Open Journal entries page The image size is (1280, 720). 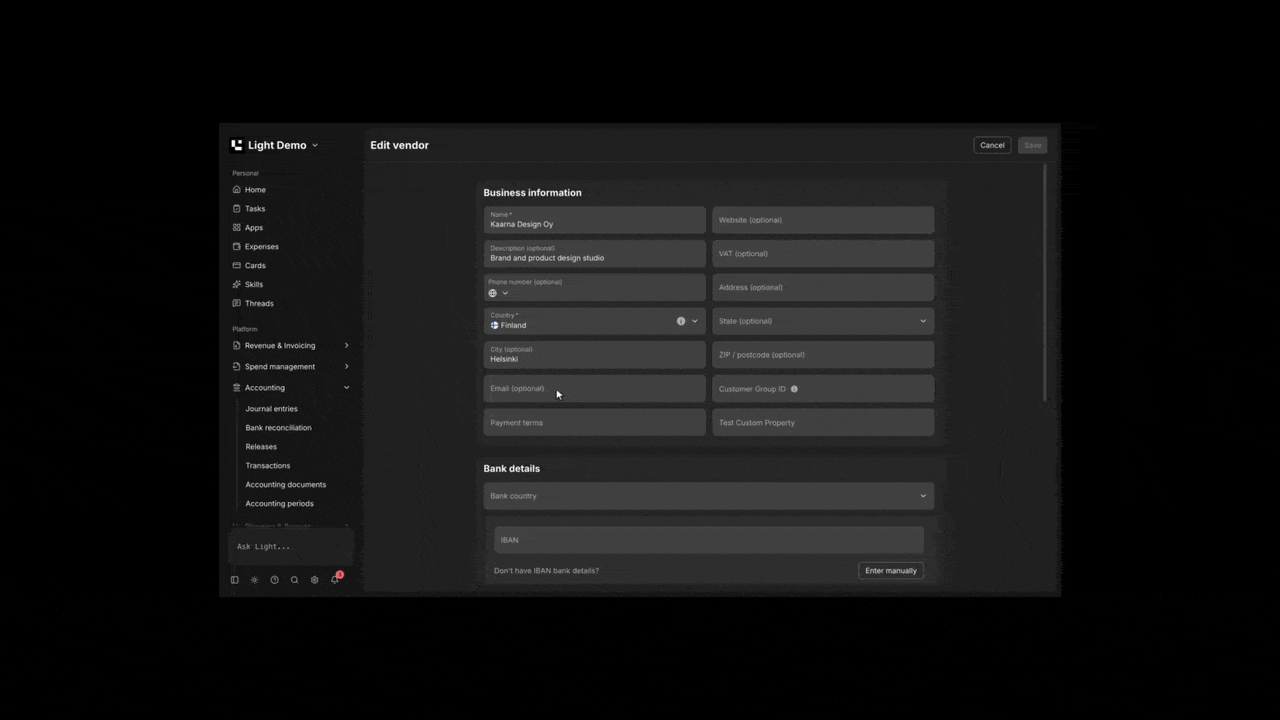click(x=271, y=409)
